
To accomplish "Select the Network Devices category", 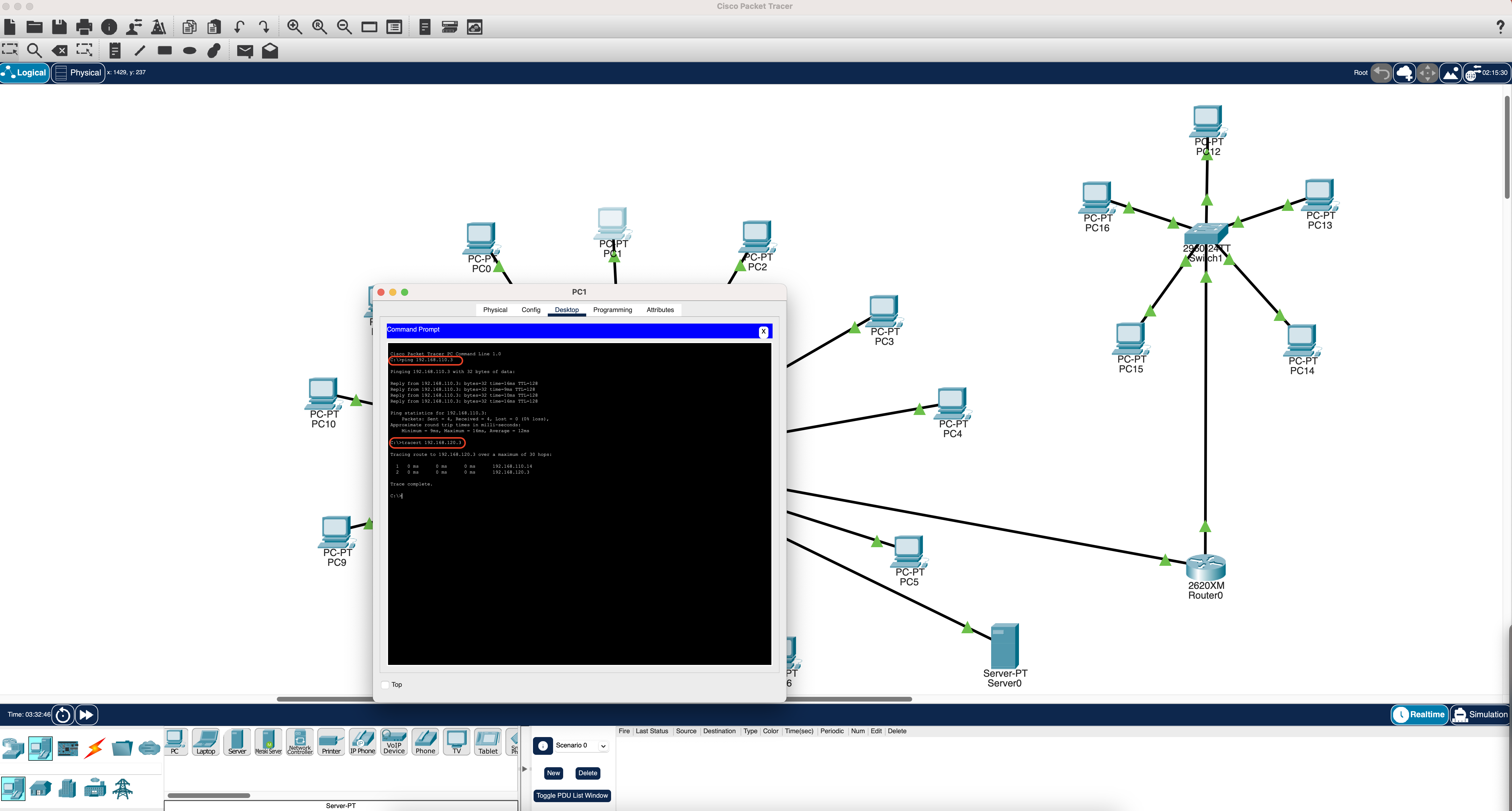I will [x=13, y=748].
